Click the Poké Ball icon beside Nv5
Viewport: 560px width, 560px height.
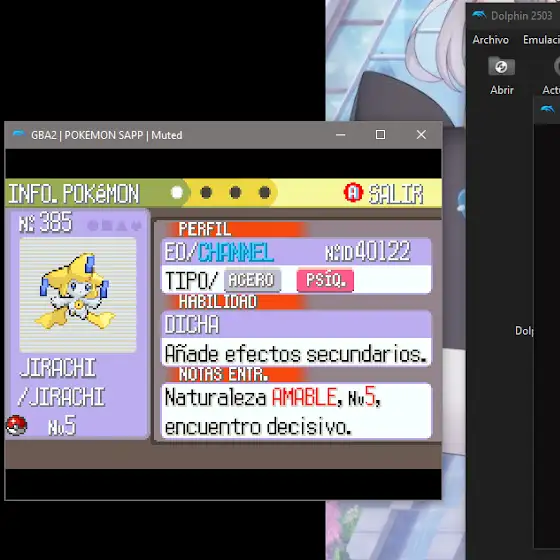[16, 425]
